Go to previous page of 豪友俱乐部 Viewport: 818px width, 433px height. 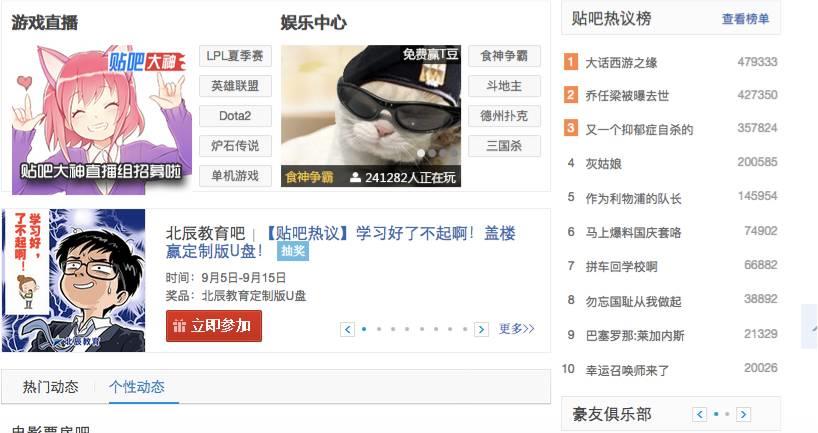[x=700, y=414]
